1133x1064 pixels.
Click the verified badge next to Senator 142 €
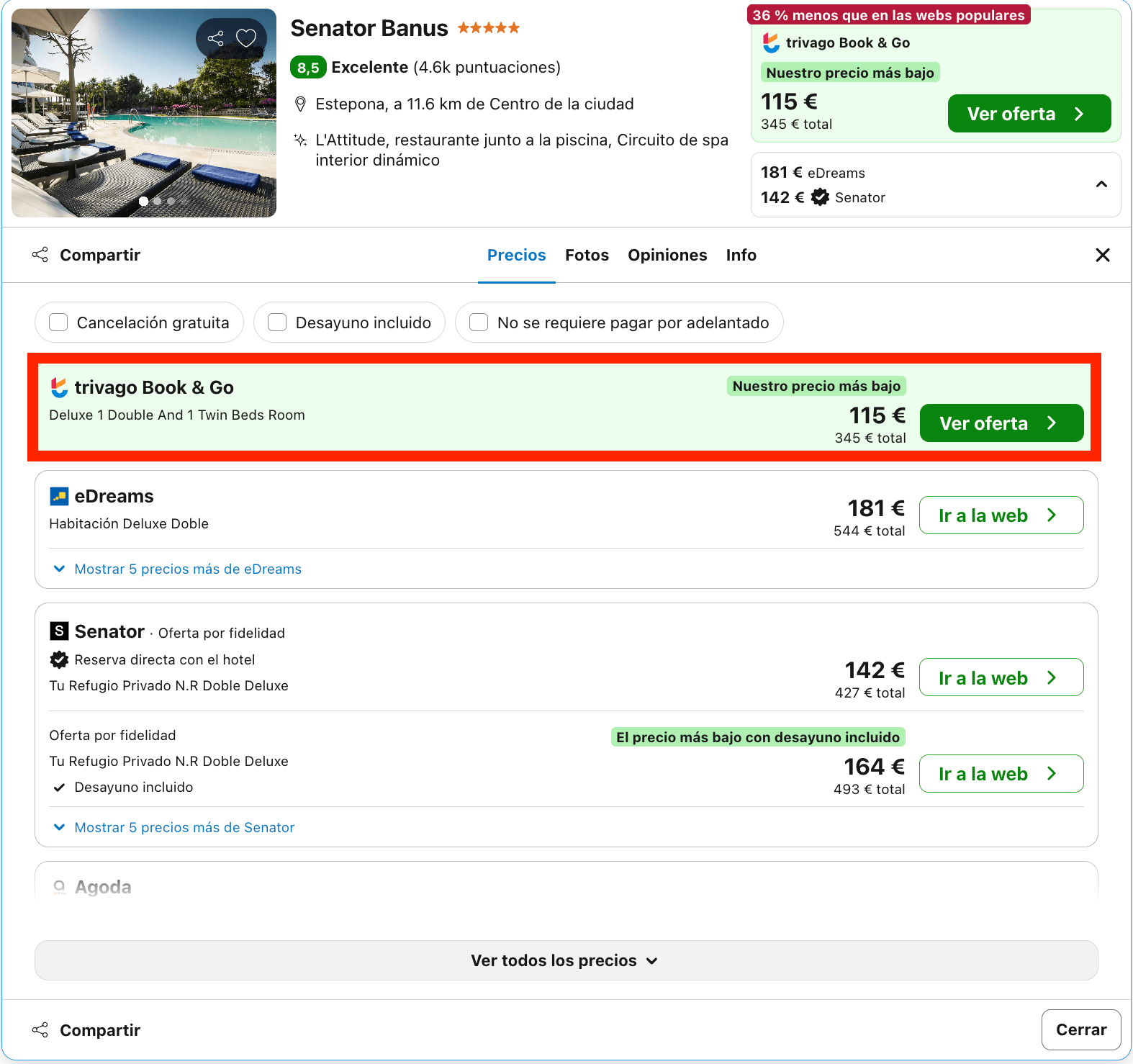820,197
